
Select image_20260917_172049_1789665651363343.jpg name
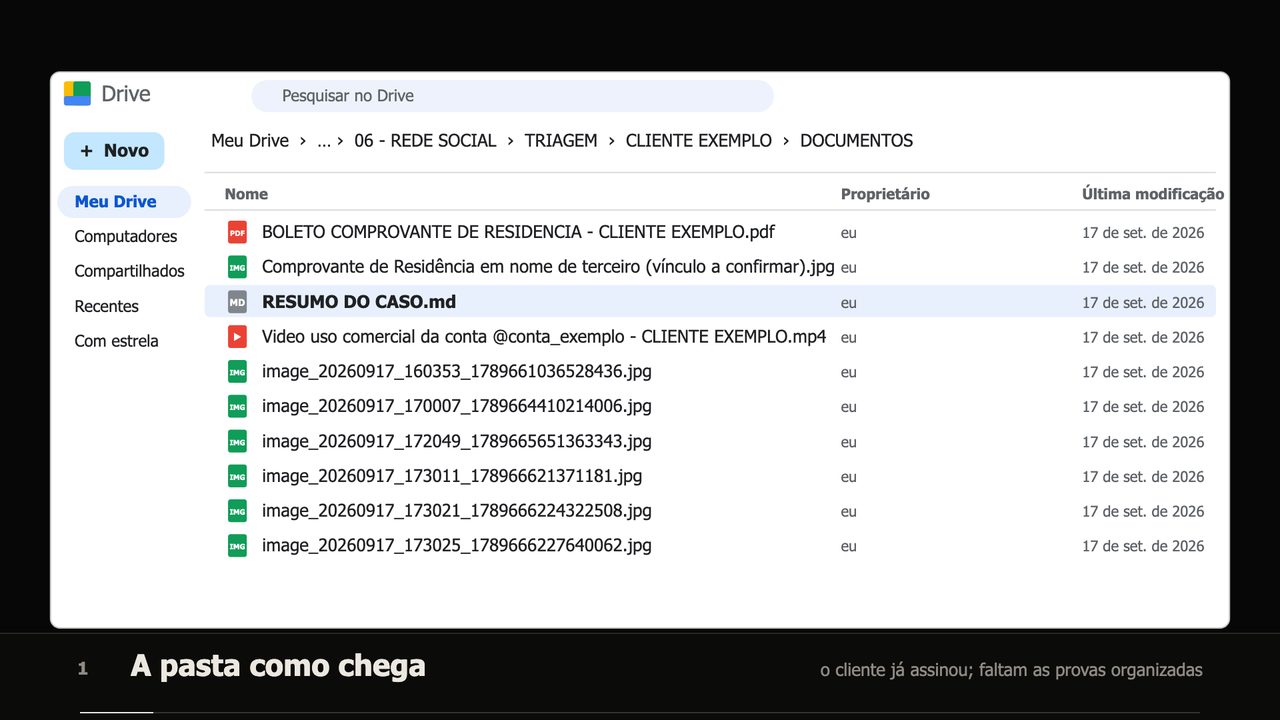(457, 441)
